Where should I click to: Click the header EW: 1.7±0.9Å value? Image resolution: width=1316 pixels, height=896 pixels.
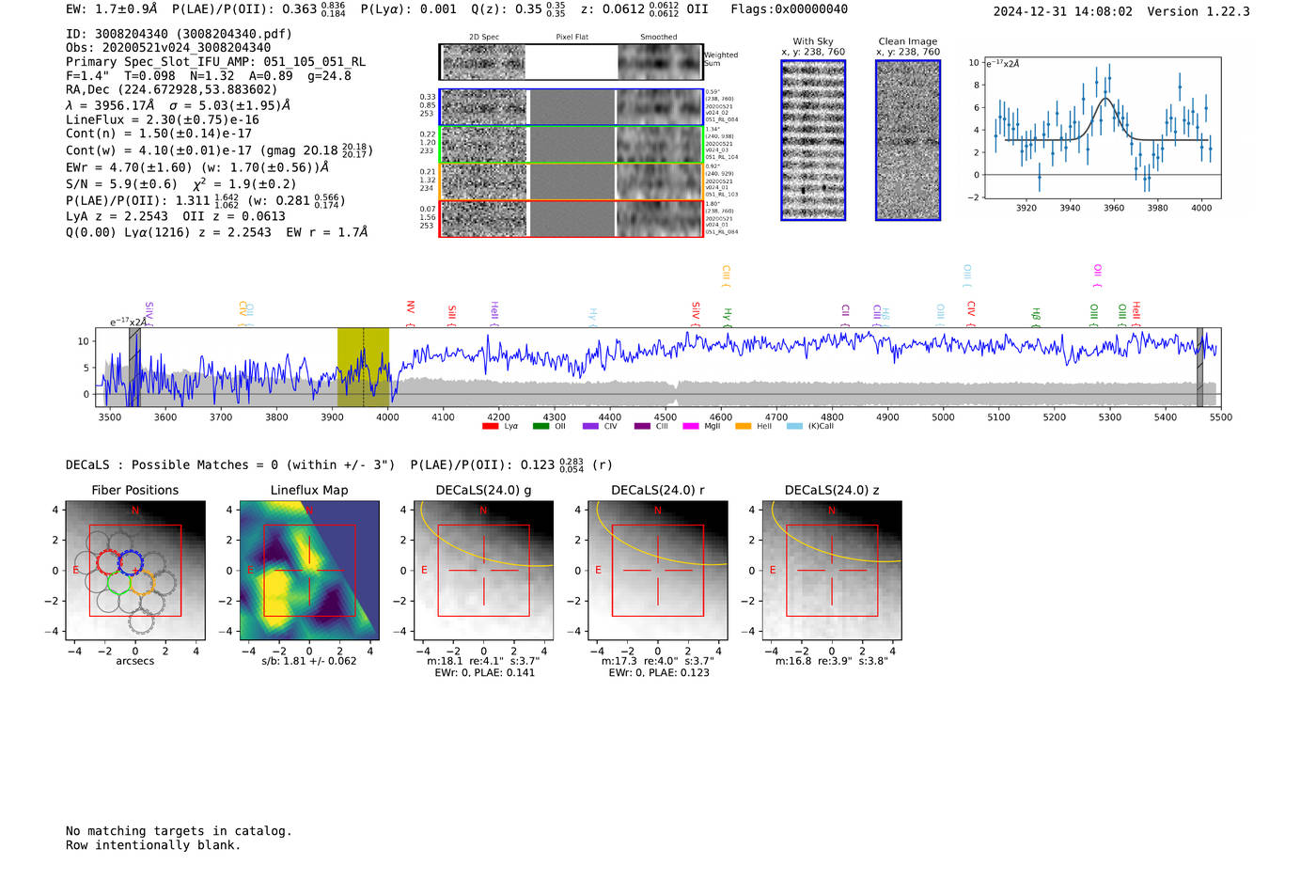coord(111,9)
